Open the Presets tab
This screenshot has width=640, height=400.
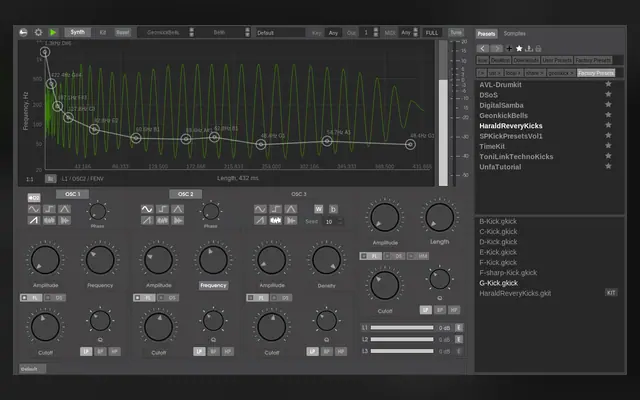(486, 33)
